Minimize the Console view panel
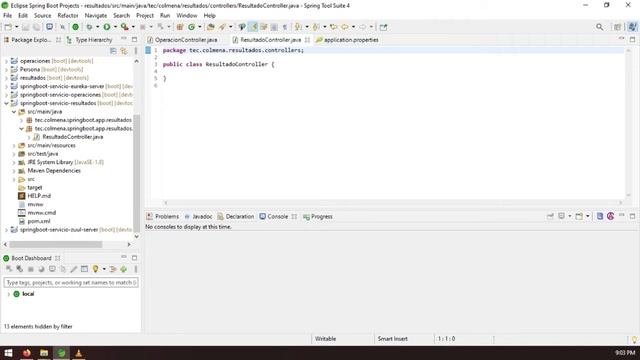Screen dimensions: 640x360 pos(621,216)
